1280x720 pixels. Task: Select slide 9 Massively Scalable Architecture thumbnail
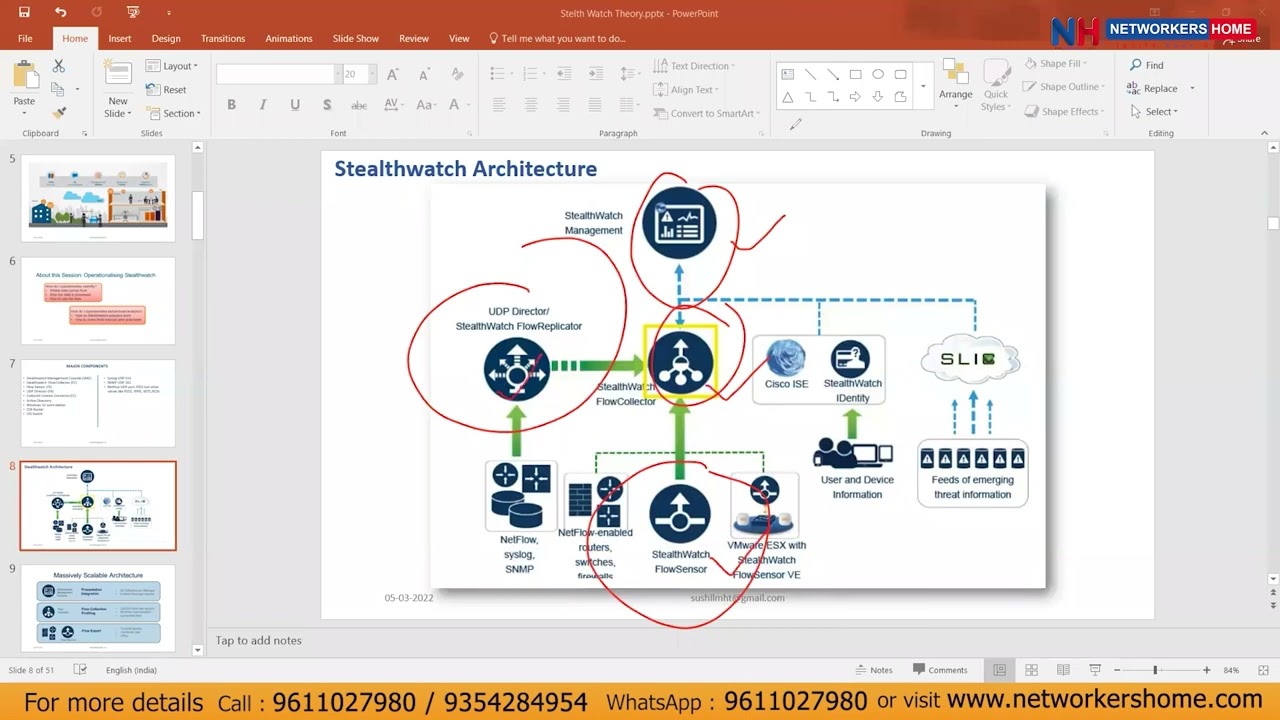(x=98, y=608)
